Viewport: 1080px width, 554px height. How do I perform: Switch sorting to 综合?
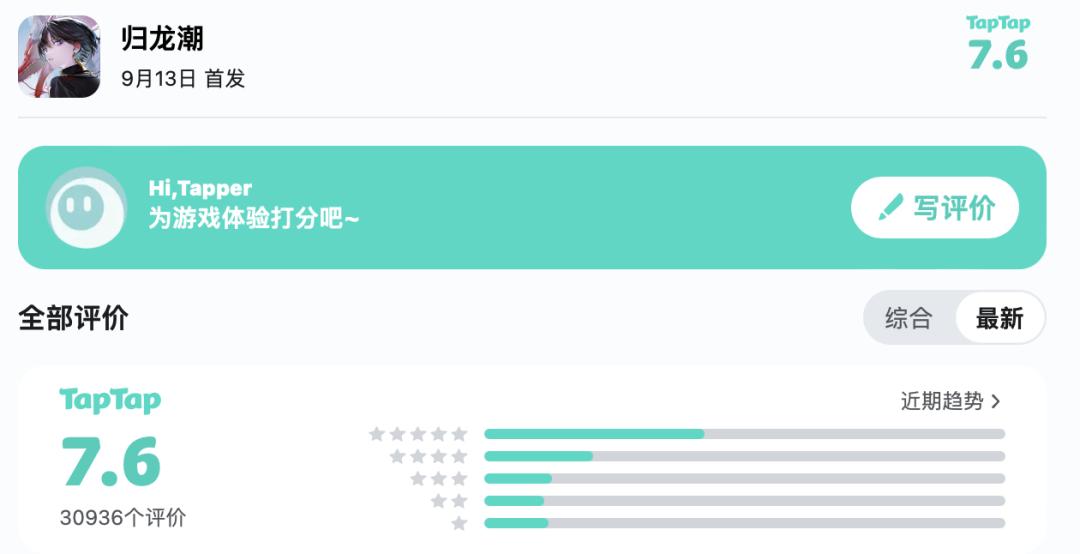[908, 318]
